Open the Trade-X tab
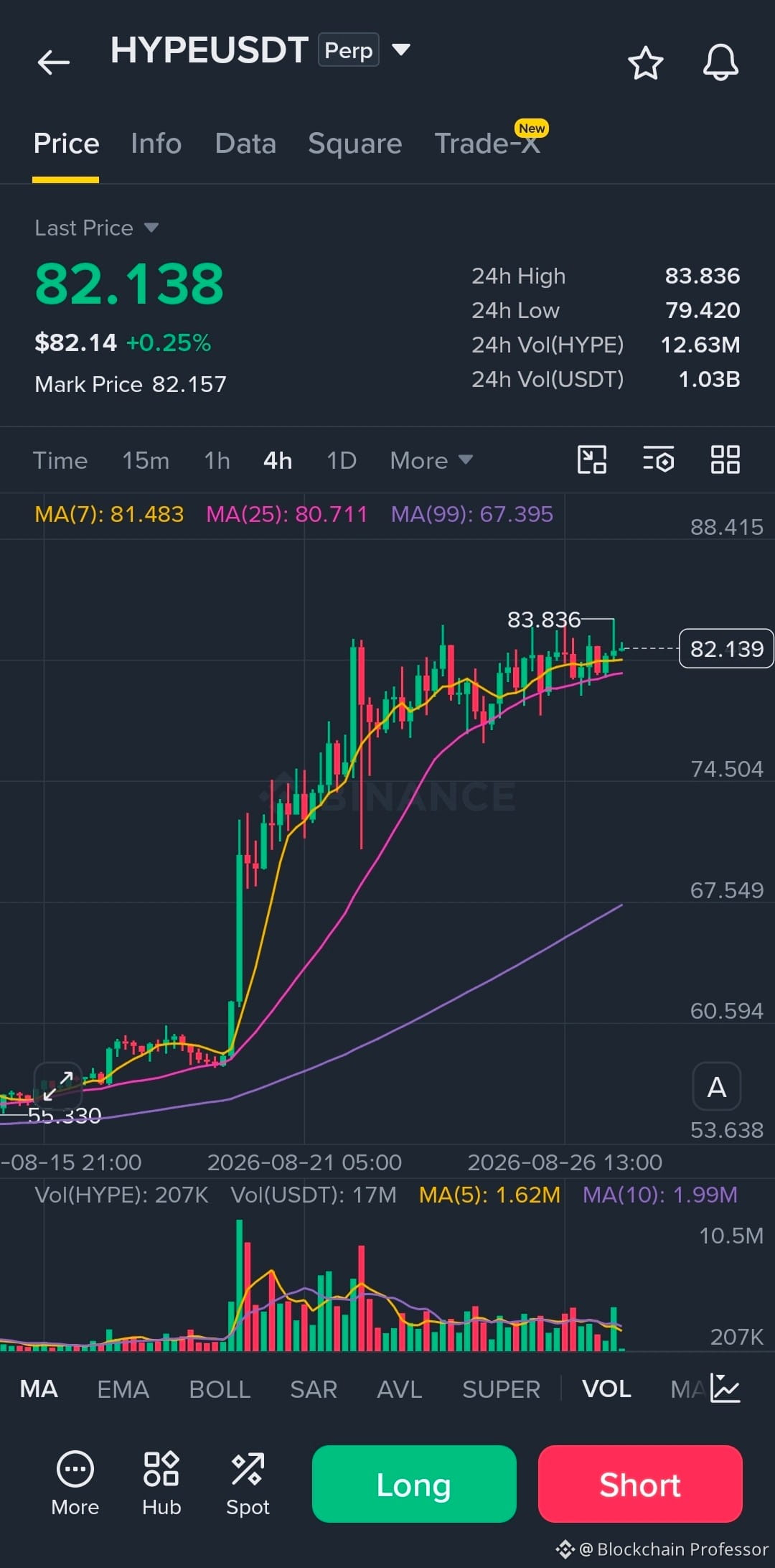Screen dimensions: 775x1568 [488, 144]
